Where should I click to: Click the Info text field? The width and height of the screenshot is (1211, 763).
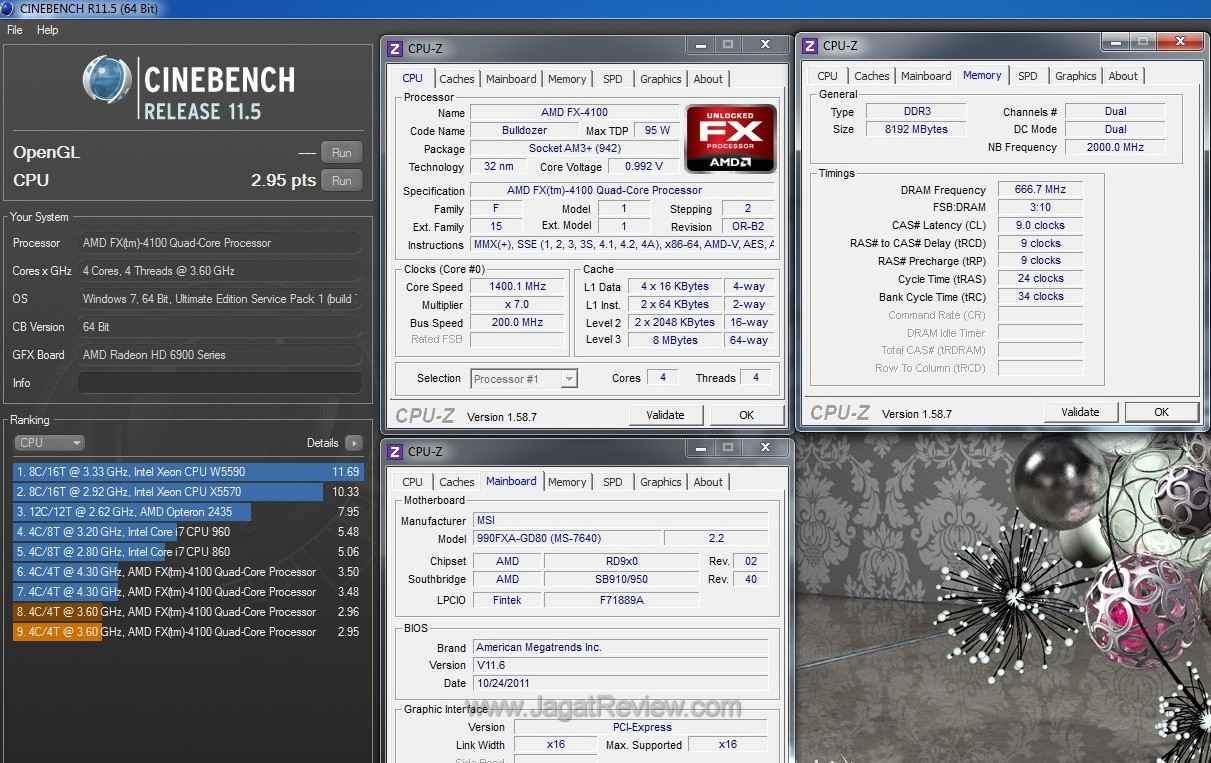click(219, 383)
